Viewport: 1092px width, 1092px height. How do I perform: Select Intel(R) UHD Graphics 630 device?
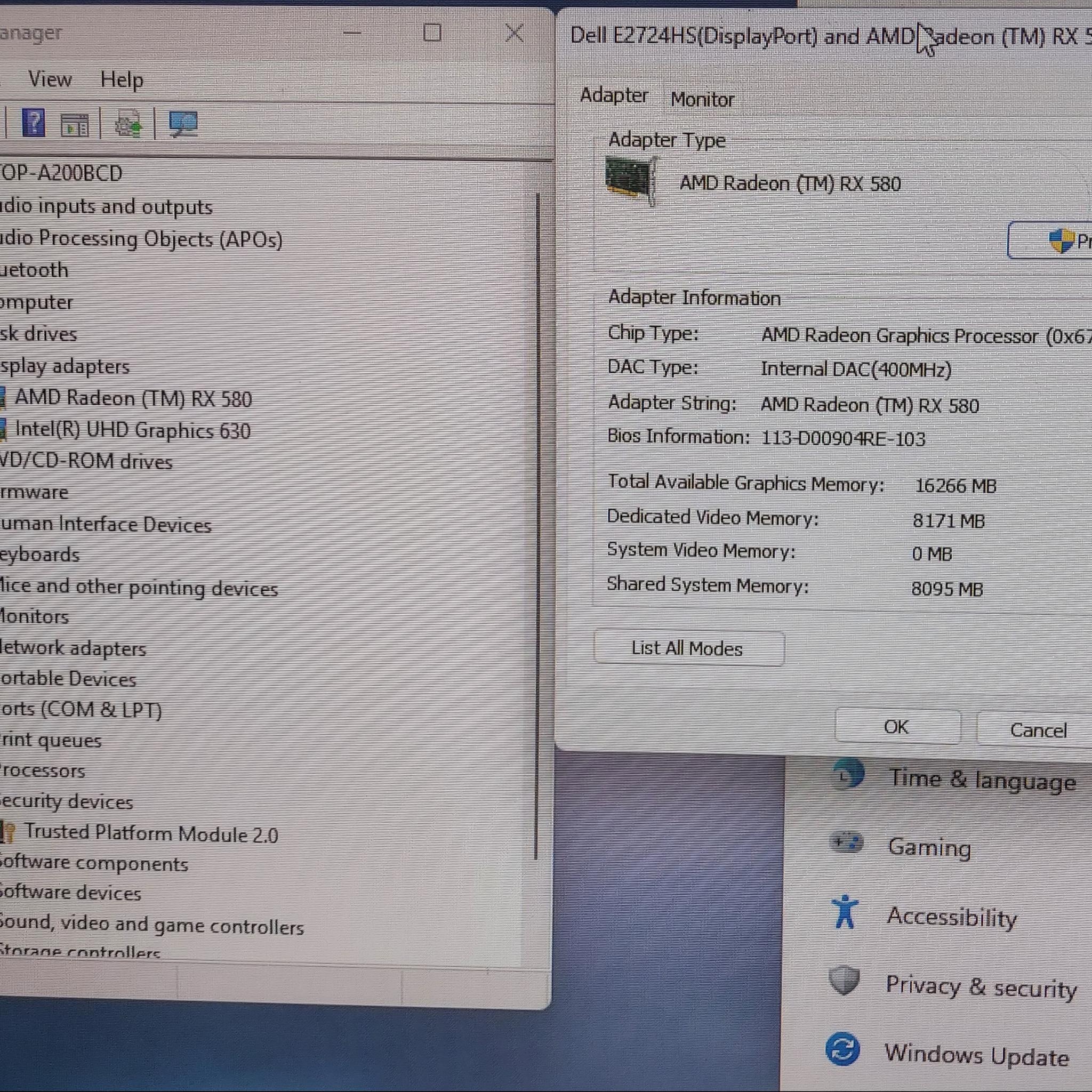[x=133, y=430]
